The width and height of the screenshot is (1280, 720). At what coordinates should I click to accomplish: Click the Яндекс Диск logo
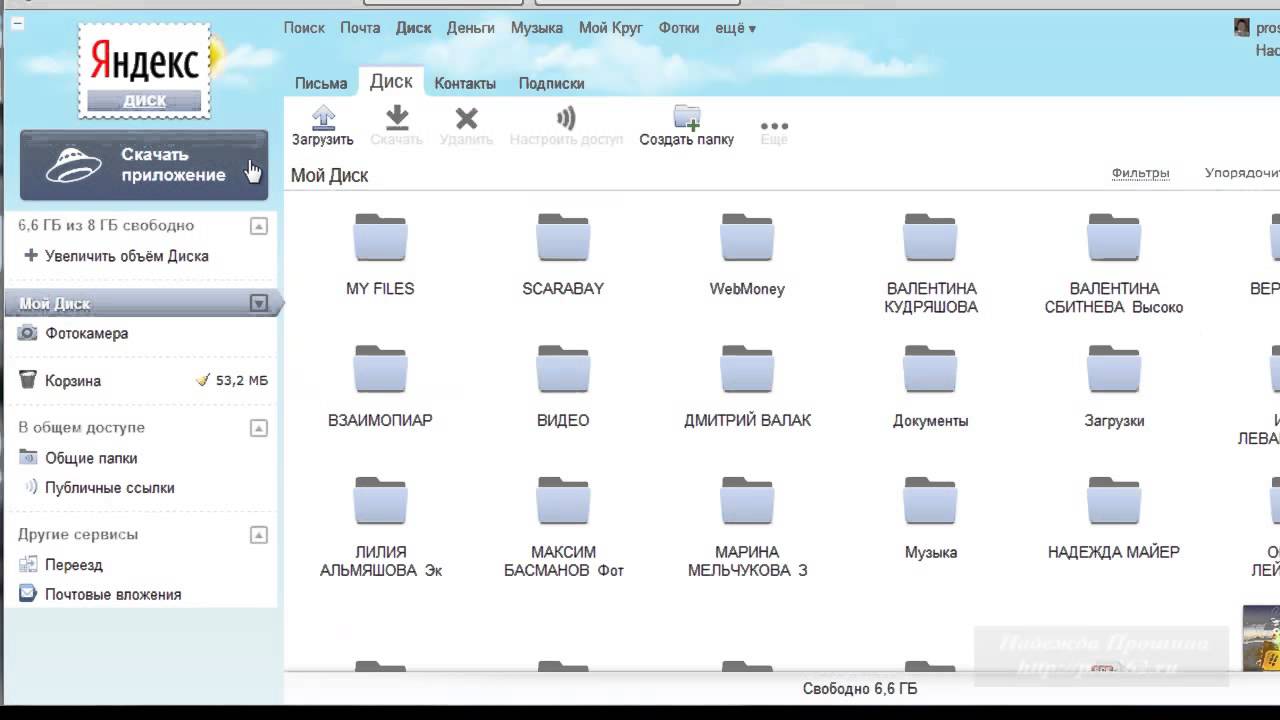click(145, 71)
